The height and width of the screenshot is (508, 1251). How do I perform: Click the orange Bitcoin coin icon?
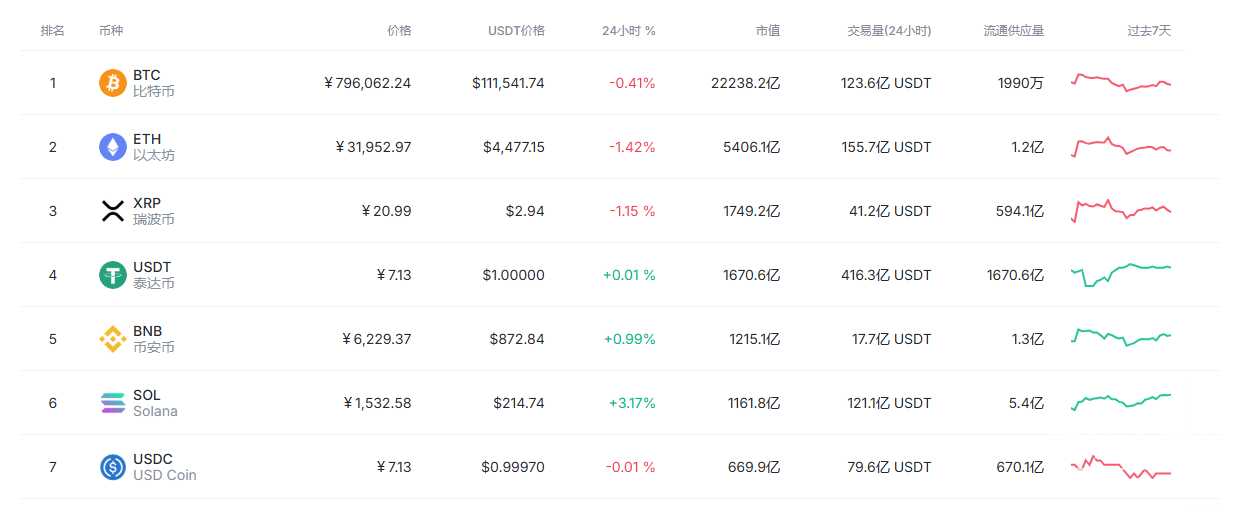click(x=113, y=83)
